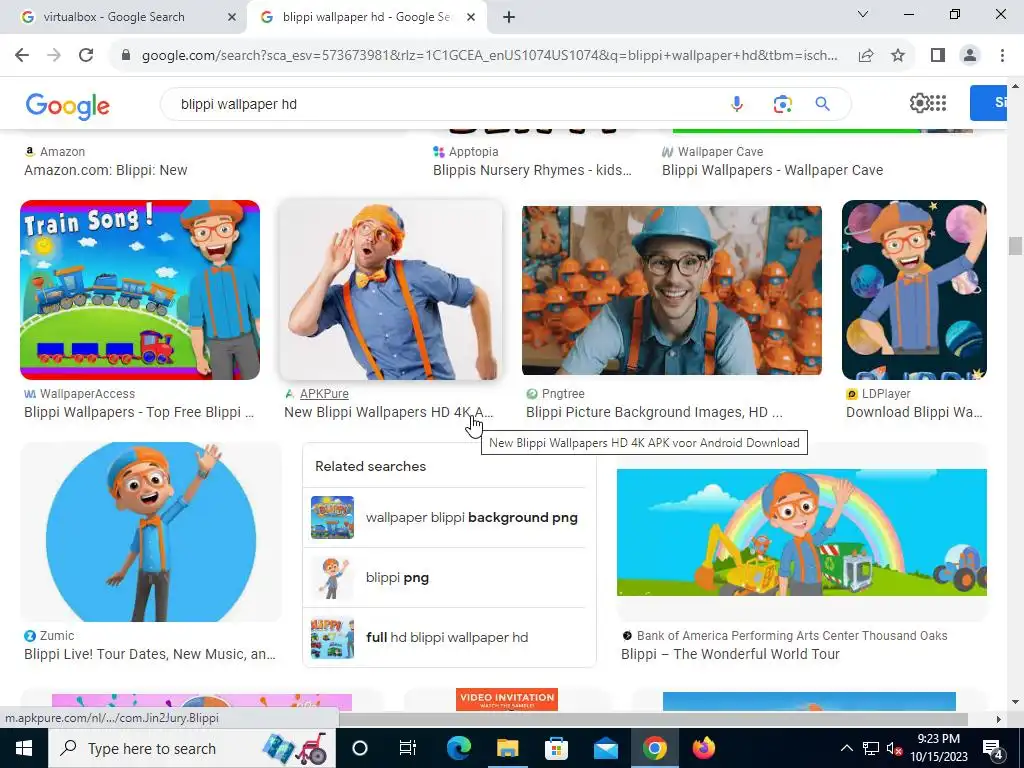Click the Zumic source label
This screenshot has width=1024, height=768.
pos(57,635)
